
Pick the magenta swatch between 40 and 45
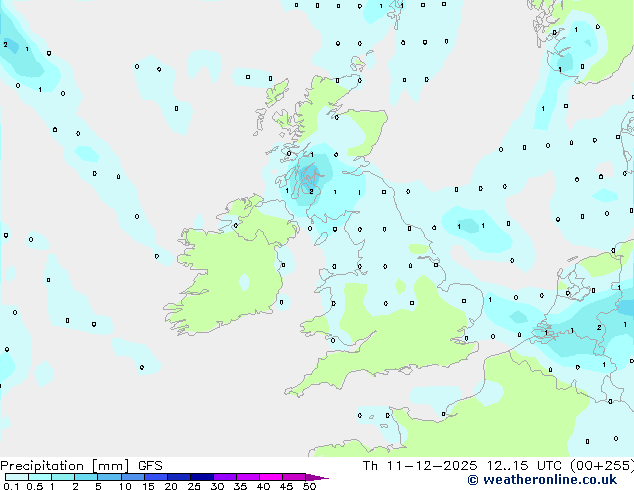[271, 477]
